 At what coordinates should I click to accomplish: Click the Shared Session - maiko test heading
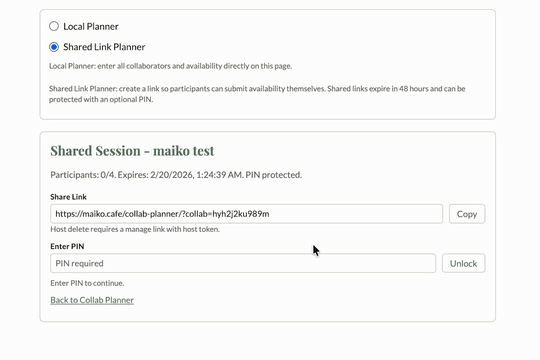click(x=132, y=151)
